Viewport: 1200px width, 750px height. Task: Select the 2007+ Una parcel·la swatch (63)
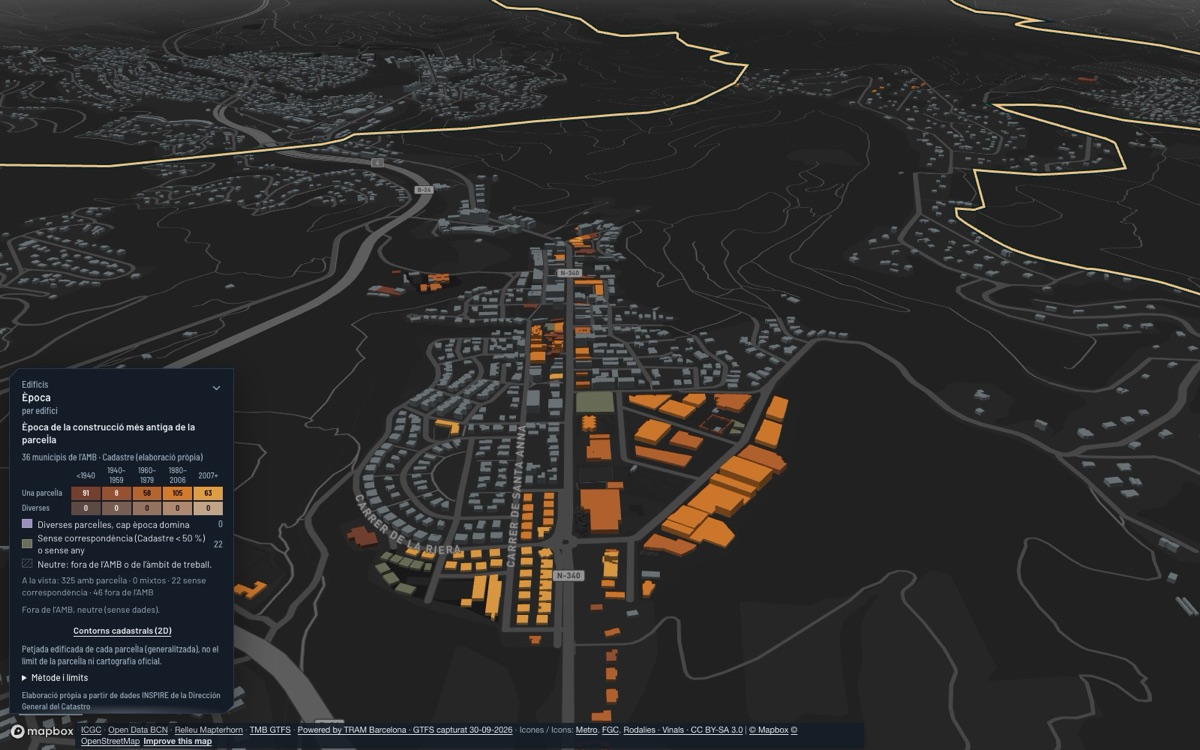click(208, 493)
